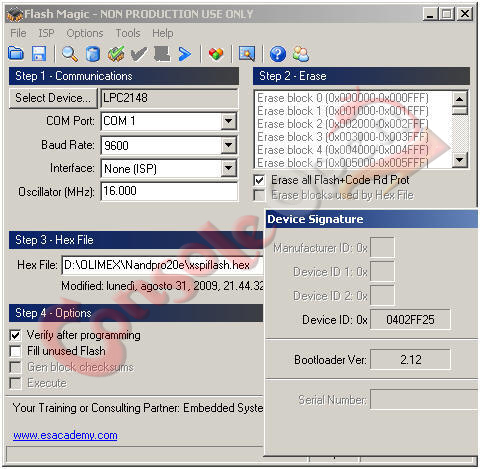Click the Modified date text under Hex File
Viewport: 480px width, 469px height.
162,286
